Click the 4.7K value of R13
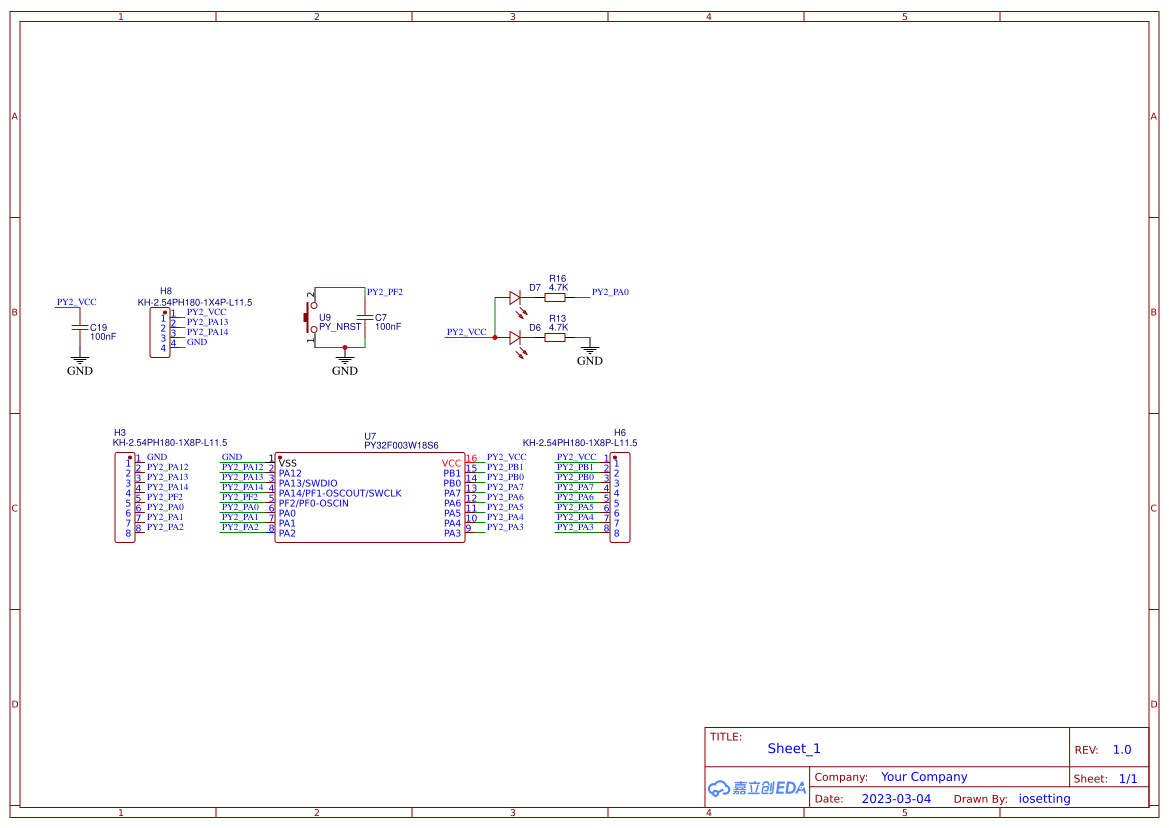 [558, 327]
